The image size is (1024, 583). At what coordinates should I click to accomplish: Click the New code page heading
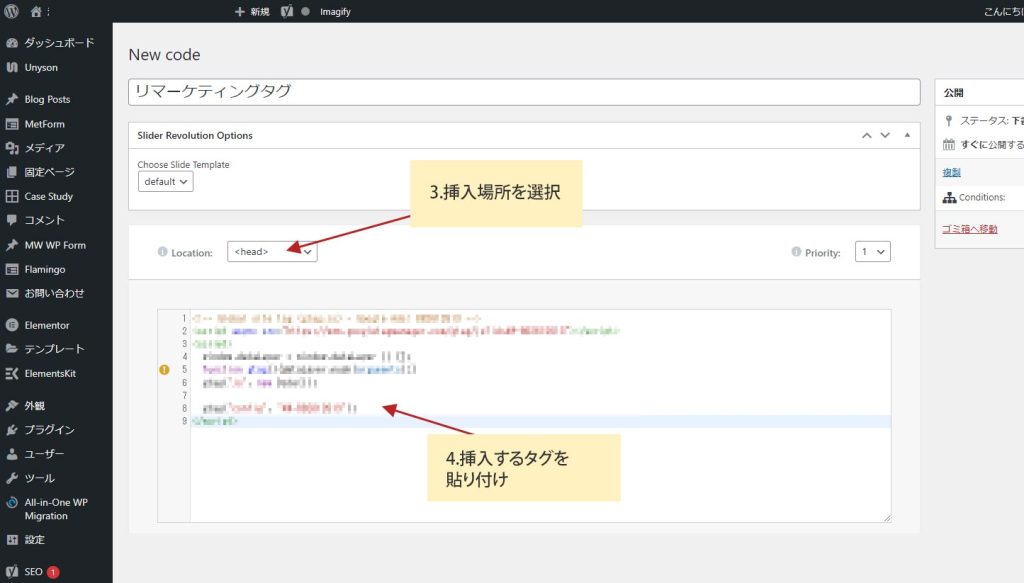(165, 55)
